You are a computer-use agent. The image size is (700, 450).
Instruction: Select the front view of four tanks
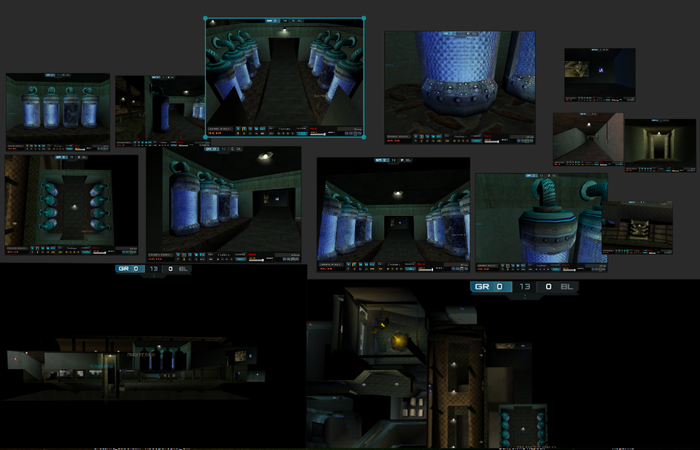(x=58, y=110)
